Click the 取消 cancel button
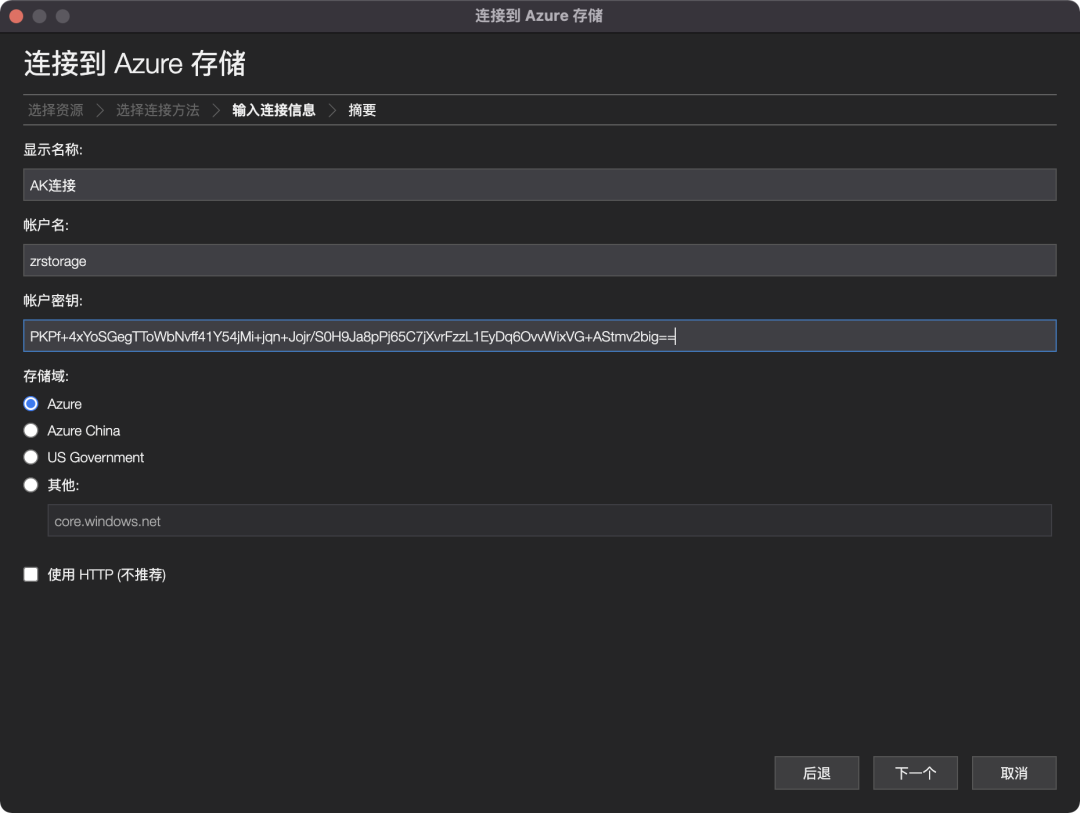 pyautogui.click(x=1014, y=773)
